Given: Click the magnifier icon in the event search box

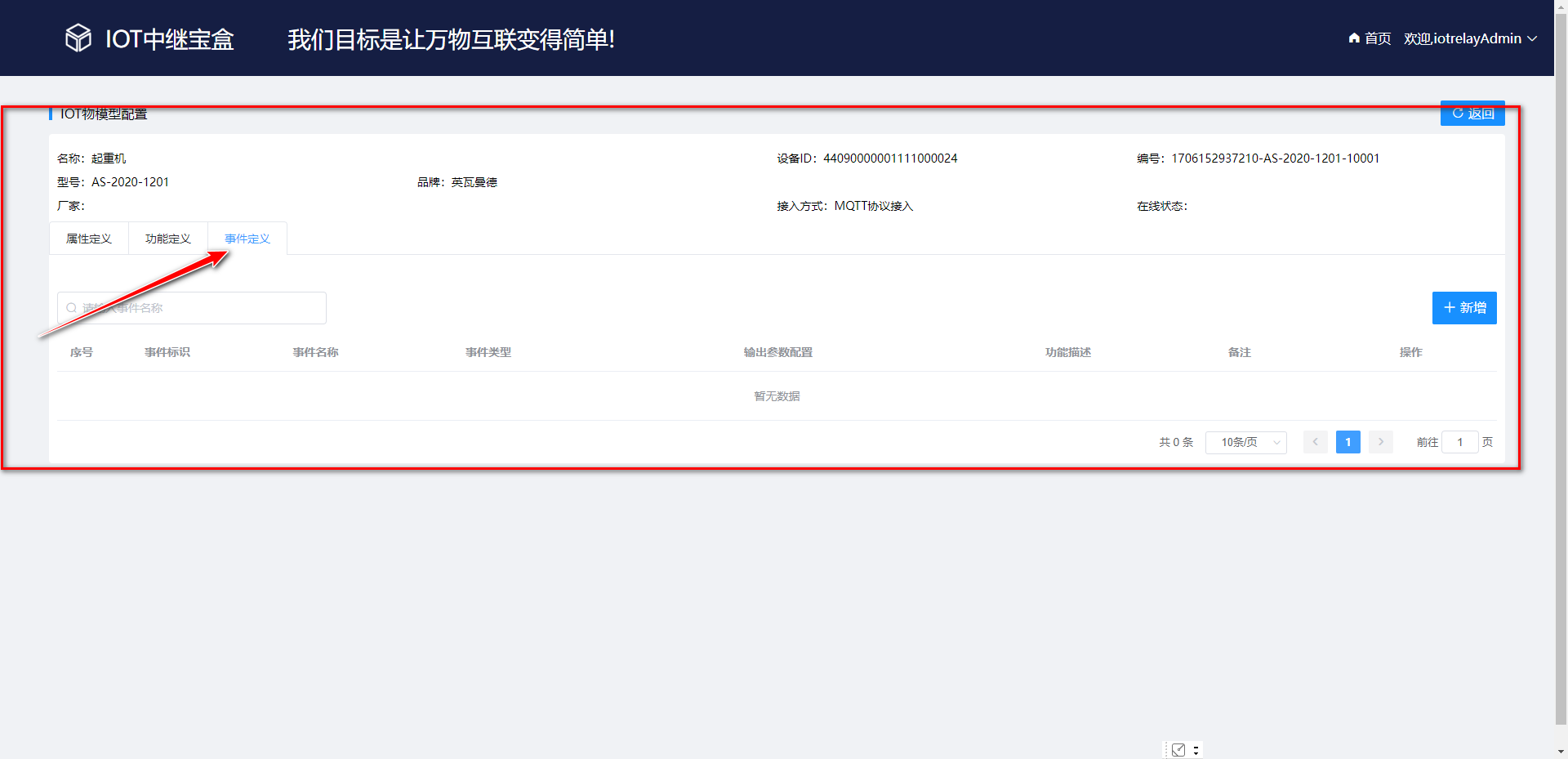Looking at the screenshot, I should tap(73, 308).
